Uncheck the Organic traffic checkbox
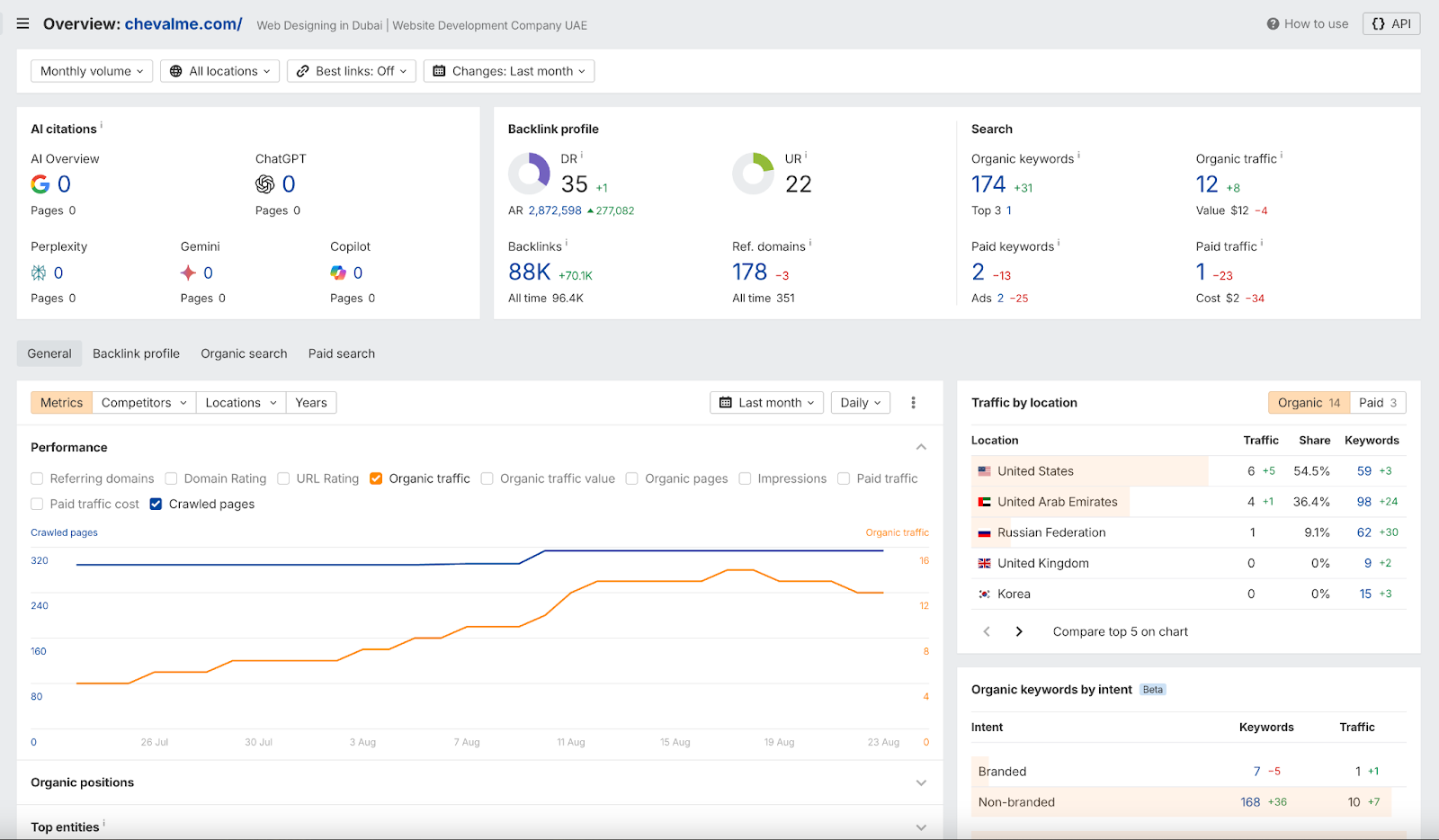The image size is (1439, 840). 376,478
